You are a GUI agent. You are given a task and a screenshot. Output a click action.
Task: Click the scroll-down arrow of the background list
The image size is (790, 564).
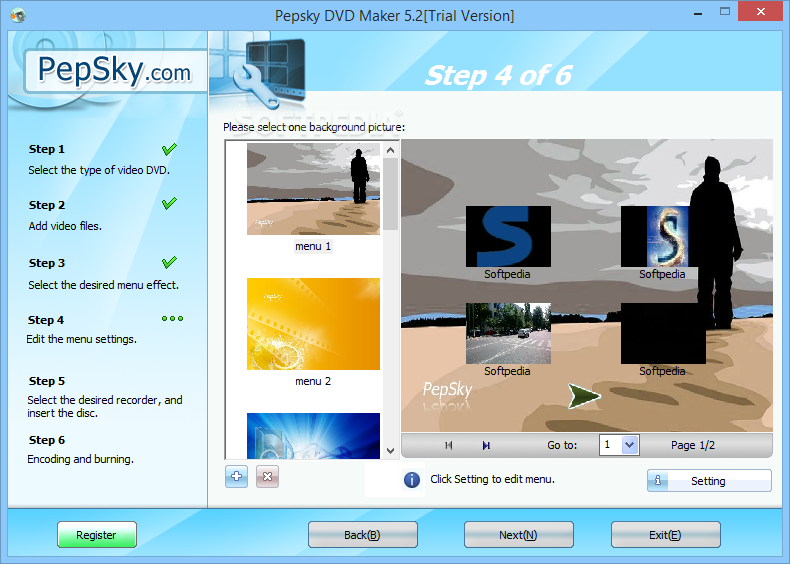[x=390, y=451]
